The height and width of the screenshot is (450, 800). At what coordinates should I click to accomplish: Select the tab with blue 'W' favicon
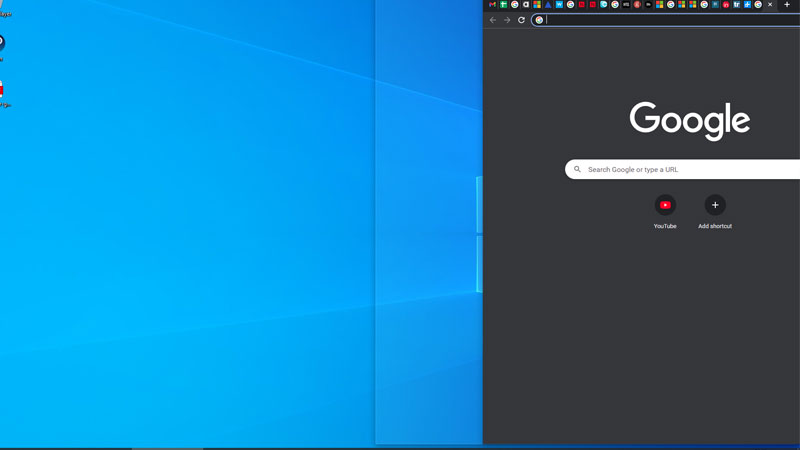tap(559, 5)
